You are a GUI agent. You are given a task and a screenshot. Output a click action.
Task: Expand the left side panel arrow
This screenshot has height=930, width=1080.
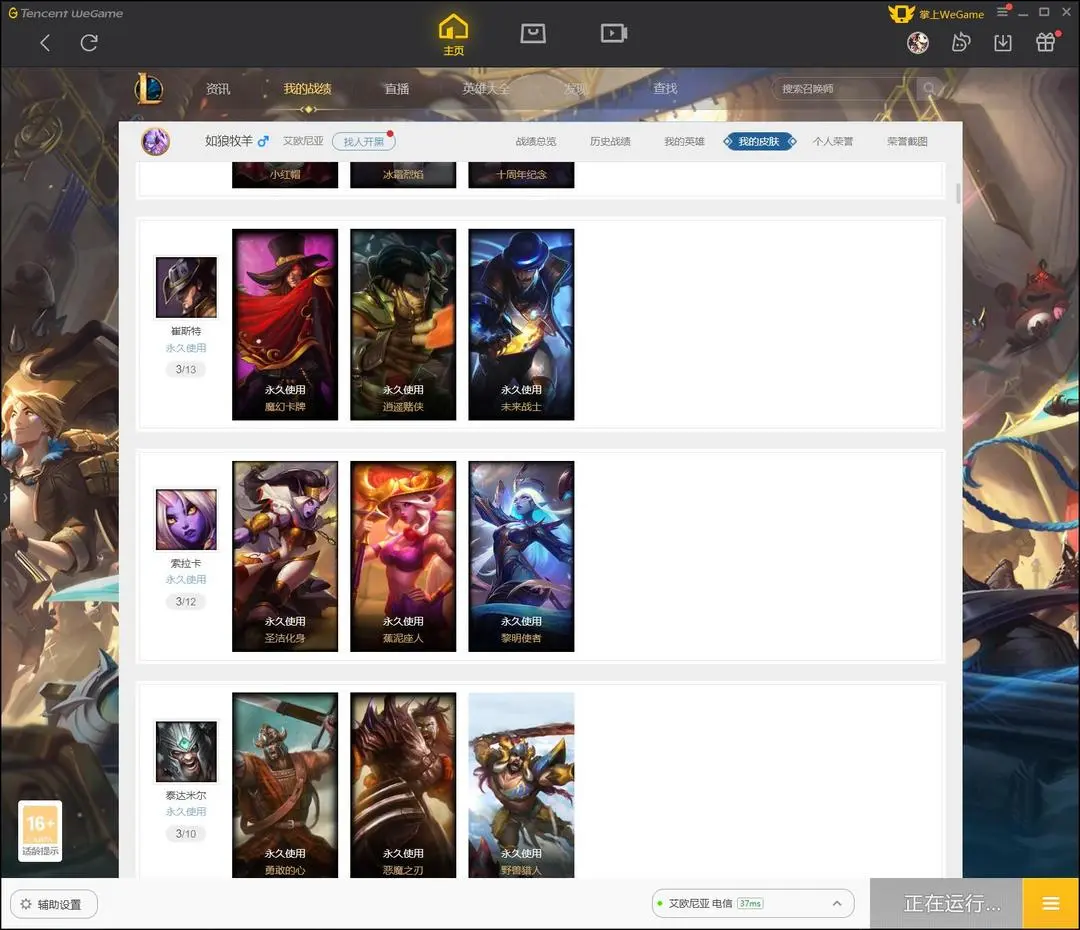[5, 497]
